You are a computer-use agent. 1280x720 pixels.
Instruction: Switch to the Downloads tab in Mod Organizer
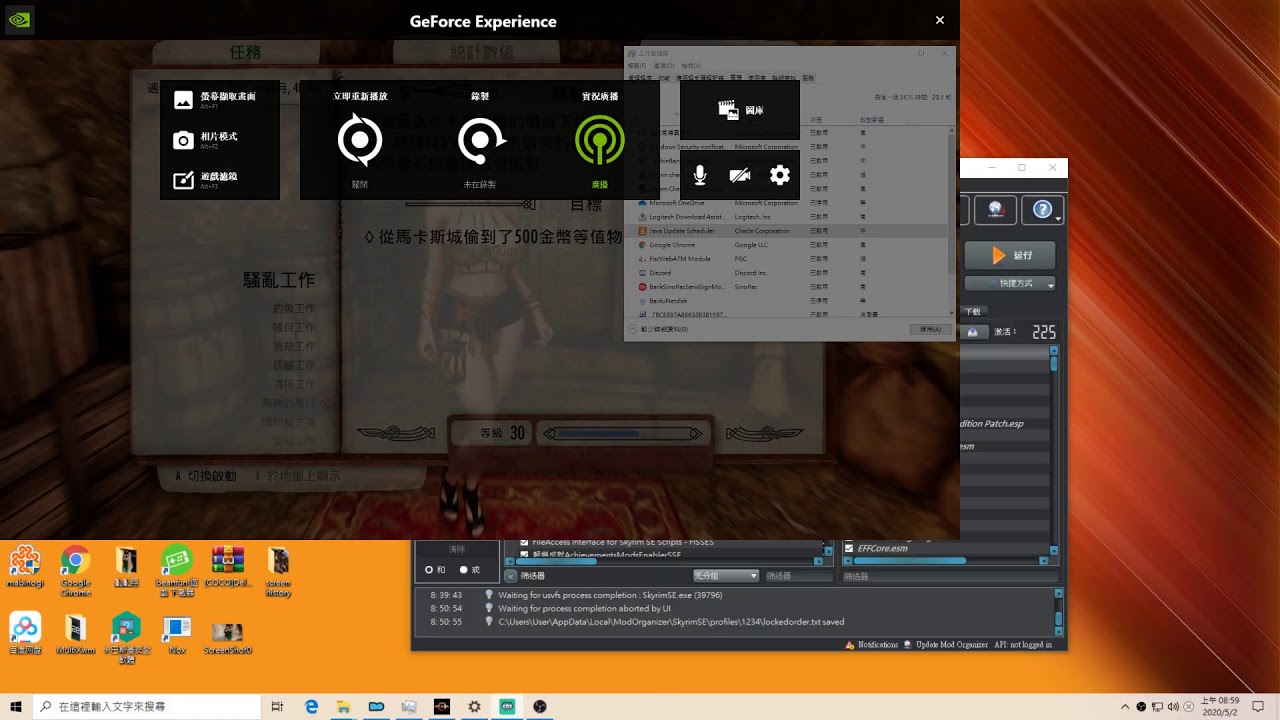(973, 312)
